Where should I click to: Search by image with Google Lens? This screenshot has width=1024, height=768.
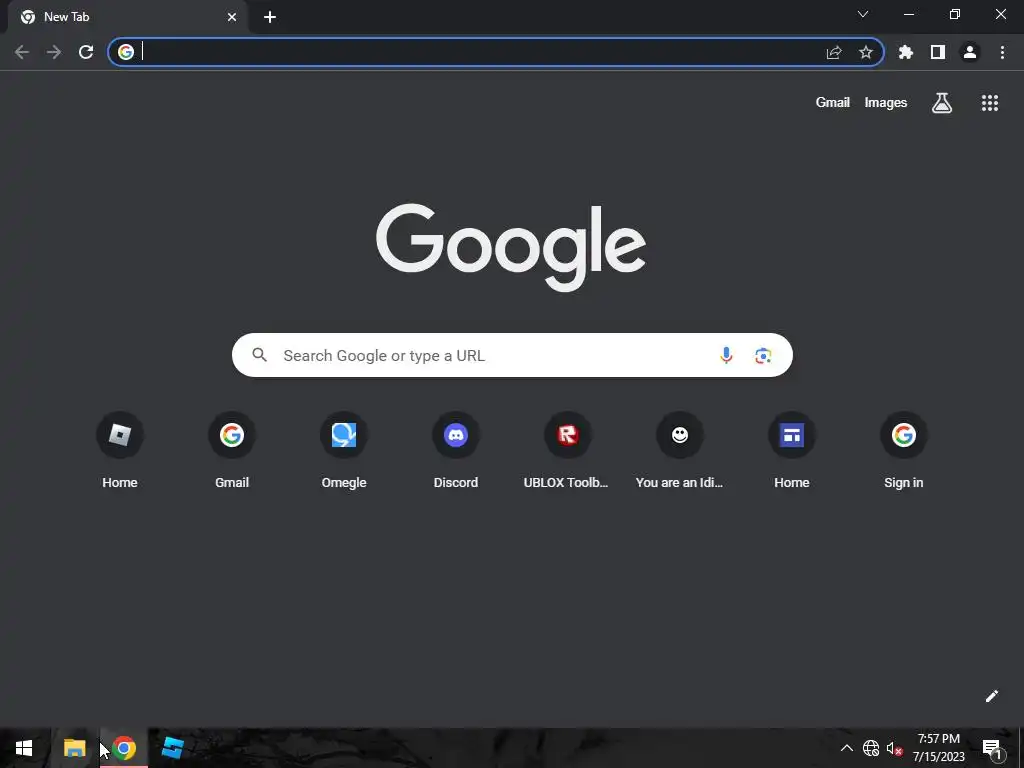[763, 355]
